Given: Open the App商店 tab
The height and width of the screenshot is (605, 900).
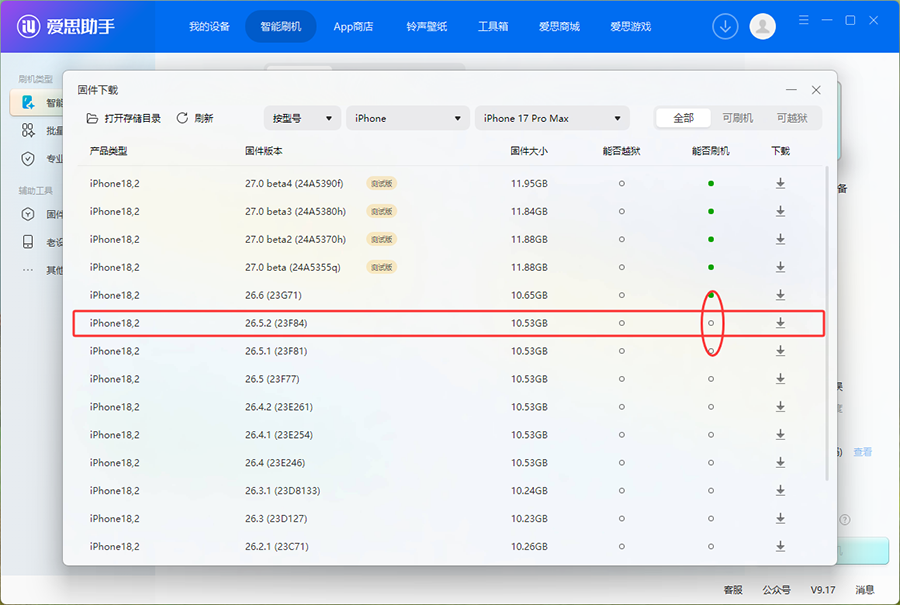Looking at the screenshot, I should [x=353, y=26].
